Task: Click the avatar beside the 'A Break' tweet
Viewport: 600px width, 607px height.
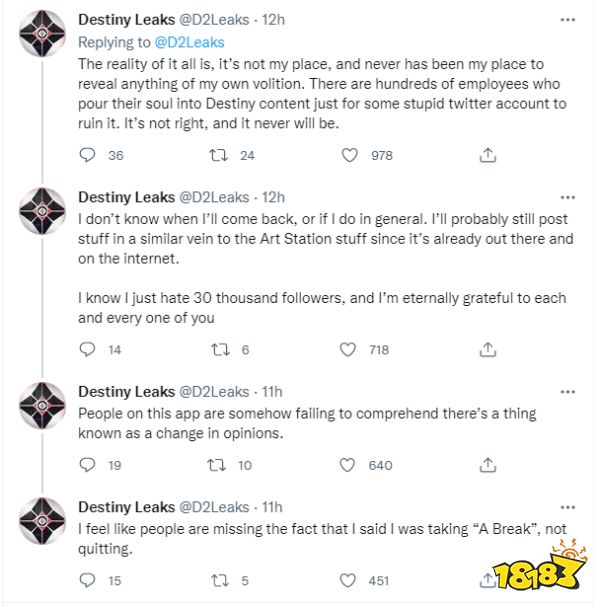Action: tap(42, 520)
